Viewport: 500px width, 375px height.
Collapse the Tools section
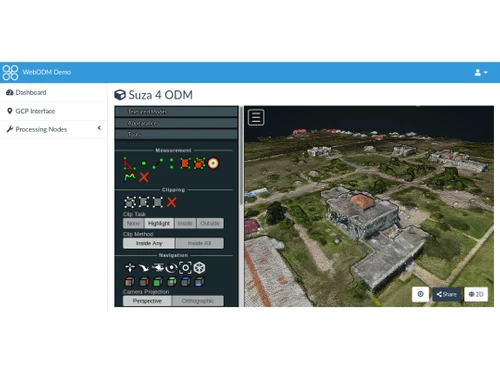pos(176,134)
